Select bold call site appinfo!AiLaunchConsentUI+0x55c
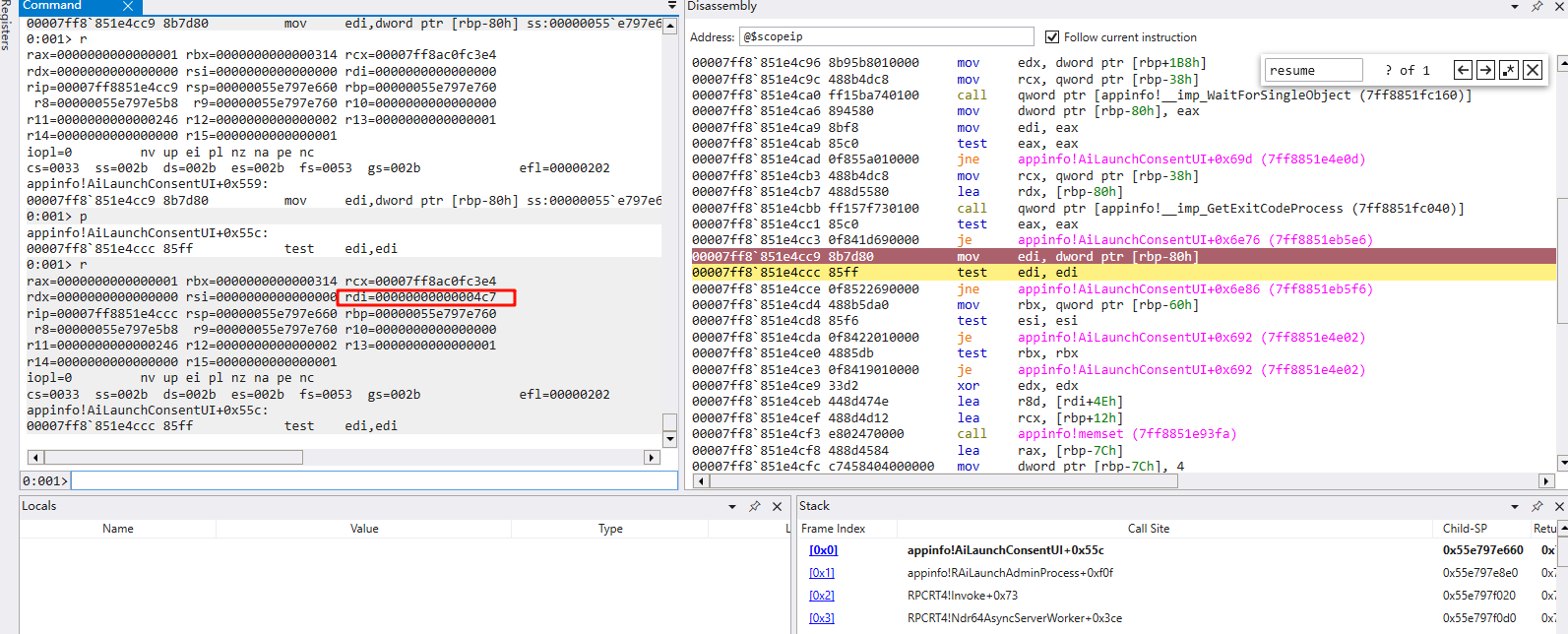Viewport: 1568px width, 634px height. 1006,550
